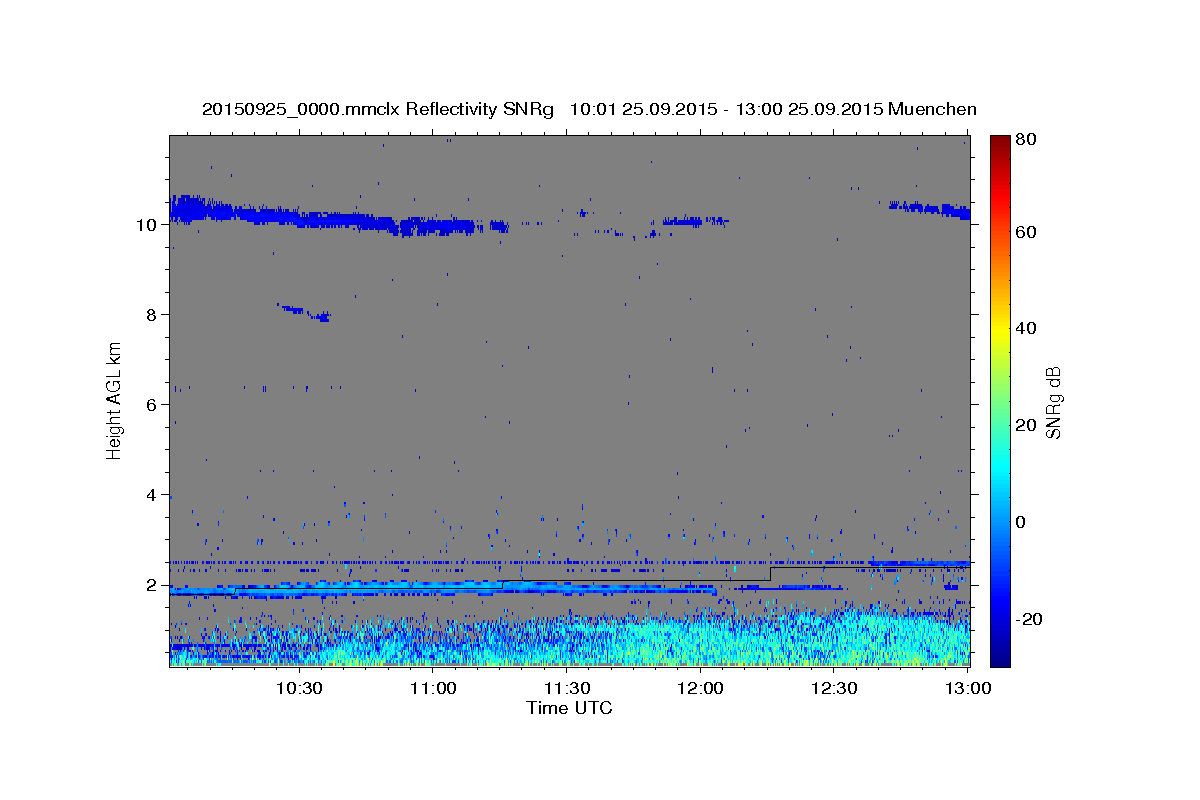Image resolution: width=1200 pixels, height=800 pixels.
Task: Click the colorbar value -20
Action: (x=1029, y=619)
